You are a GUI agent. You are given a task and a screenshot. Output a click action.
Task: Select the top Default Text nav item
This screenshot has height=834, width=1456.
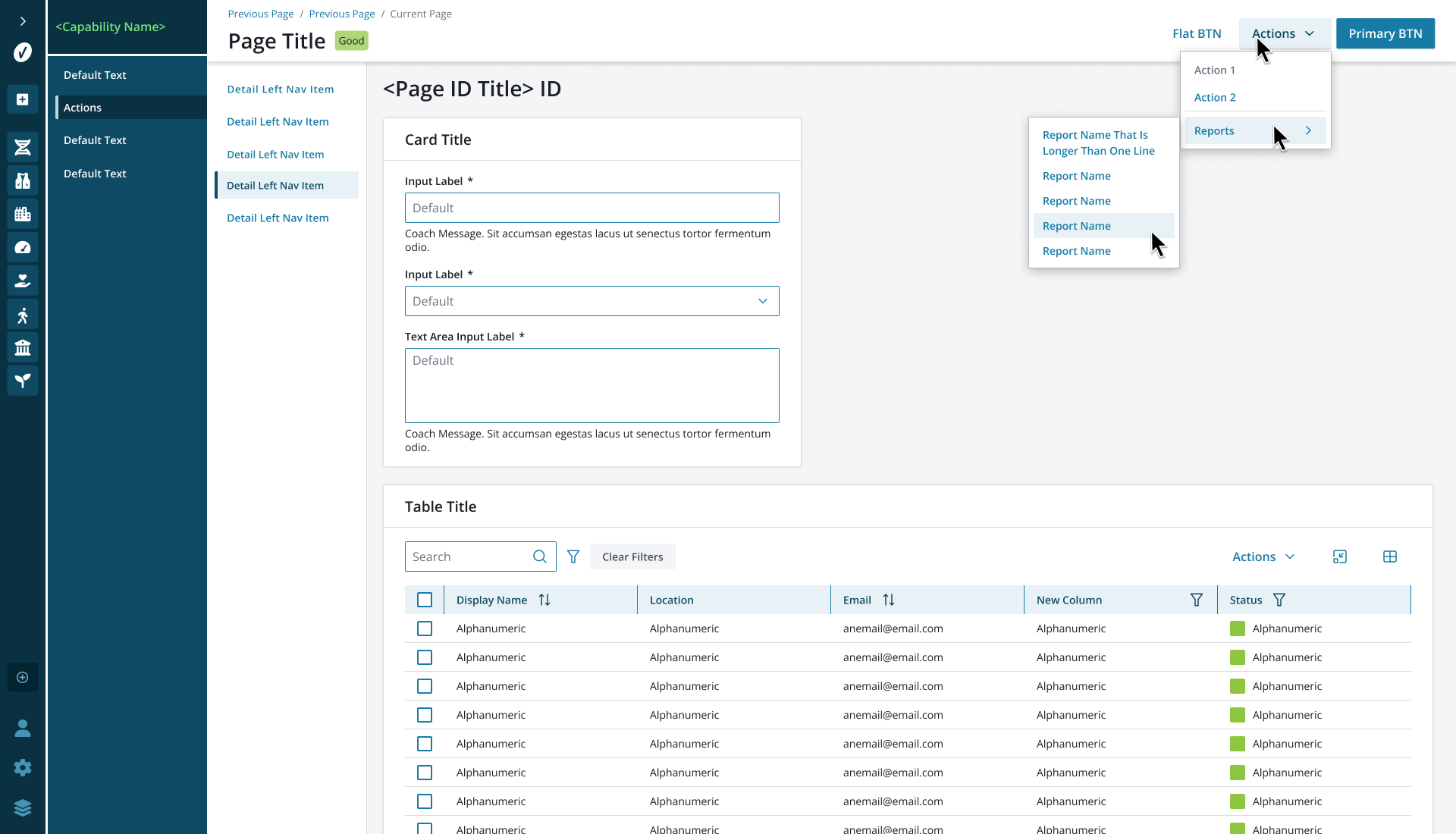95,75
